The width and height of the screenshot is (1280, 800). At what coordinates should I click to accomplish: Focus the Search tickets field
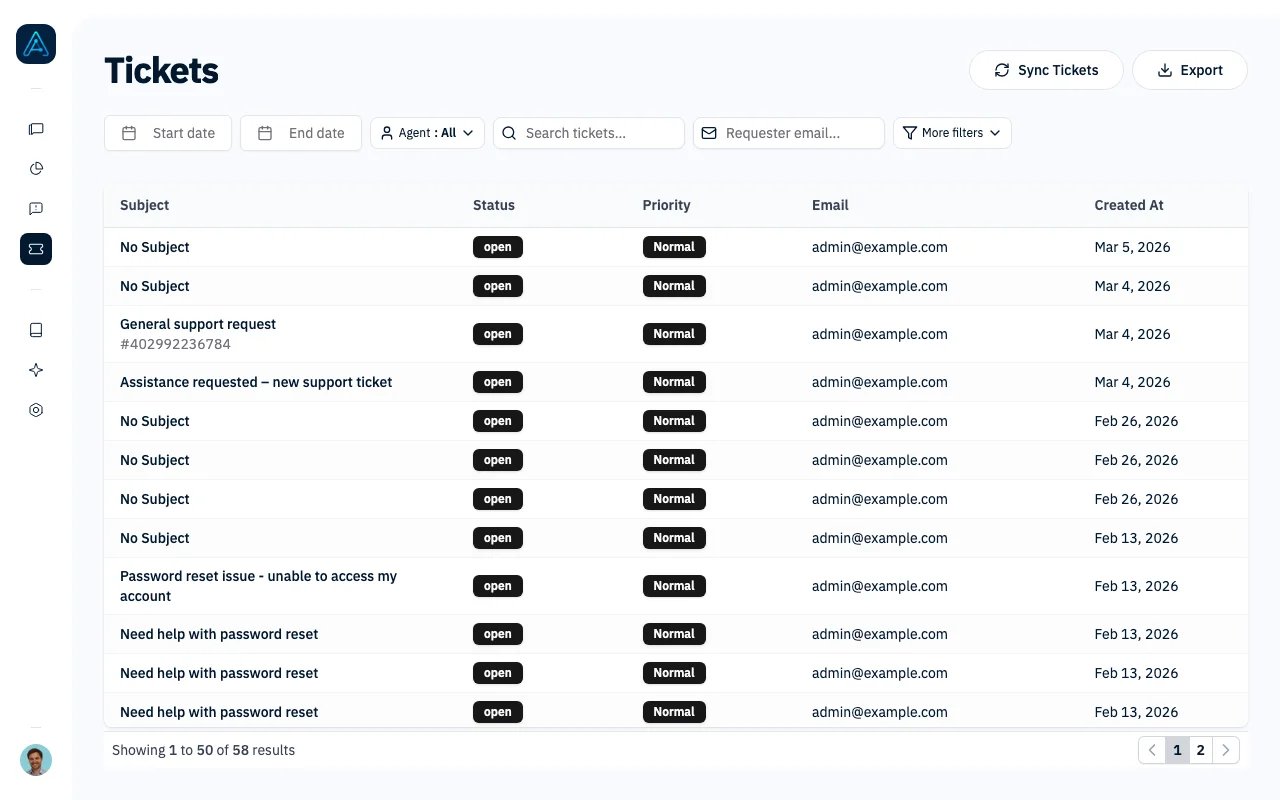click(589, 133)
